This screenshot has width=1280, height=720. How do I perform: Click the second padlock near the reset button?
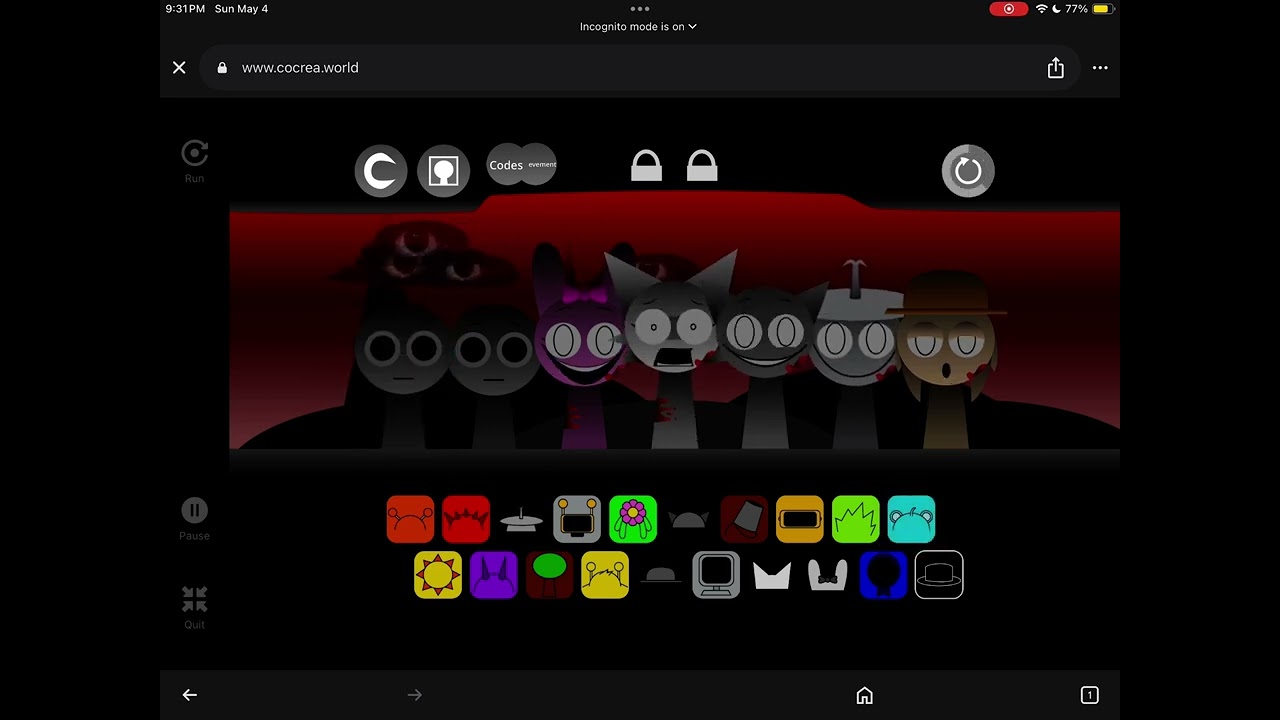click(702, 166)
